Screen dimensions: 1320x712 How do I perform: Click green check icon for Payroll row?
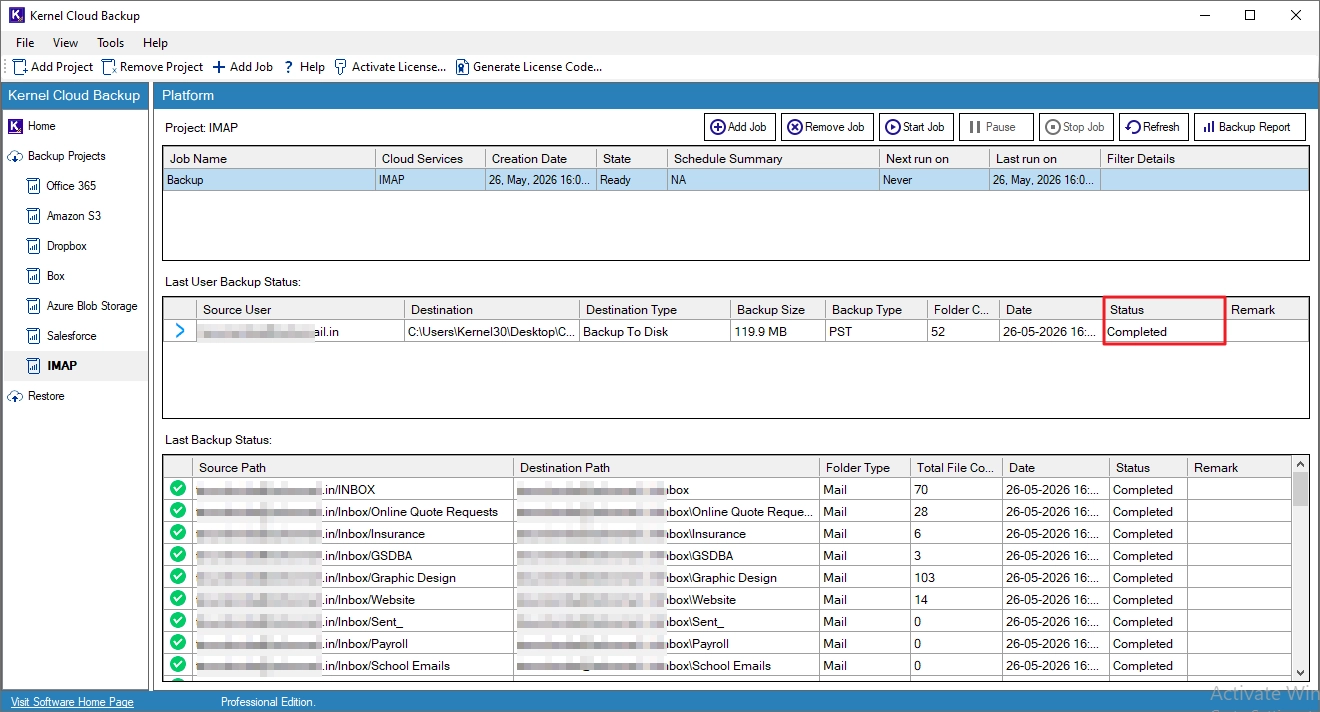point(178,643)
